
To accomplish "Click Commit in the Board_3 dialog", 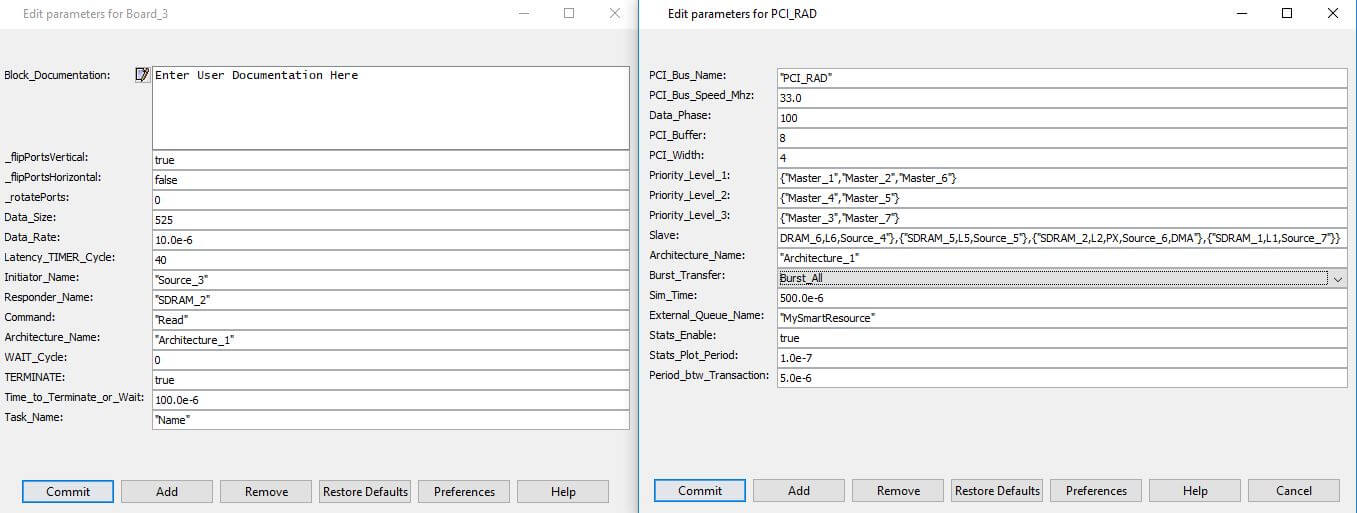I will [68, 491].
